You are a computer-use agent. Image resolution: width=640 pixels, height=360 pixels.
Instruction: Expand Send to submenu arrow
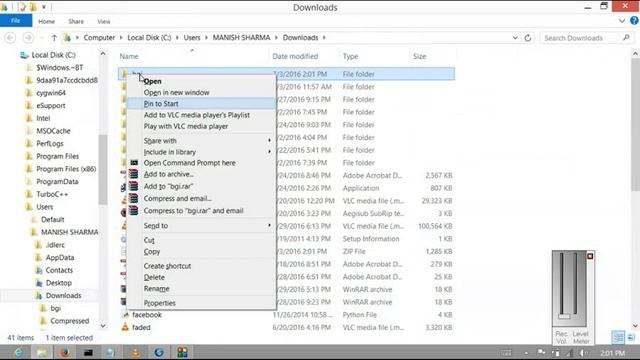pos(269,225)
